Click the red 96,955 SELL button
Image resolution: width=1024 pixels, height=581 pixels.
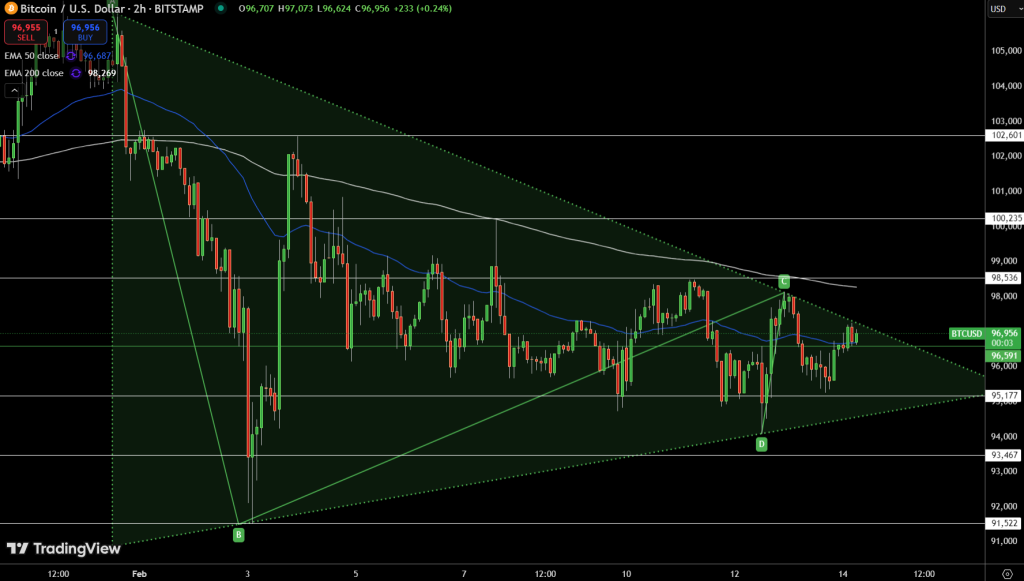[x=26, y=32]
